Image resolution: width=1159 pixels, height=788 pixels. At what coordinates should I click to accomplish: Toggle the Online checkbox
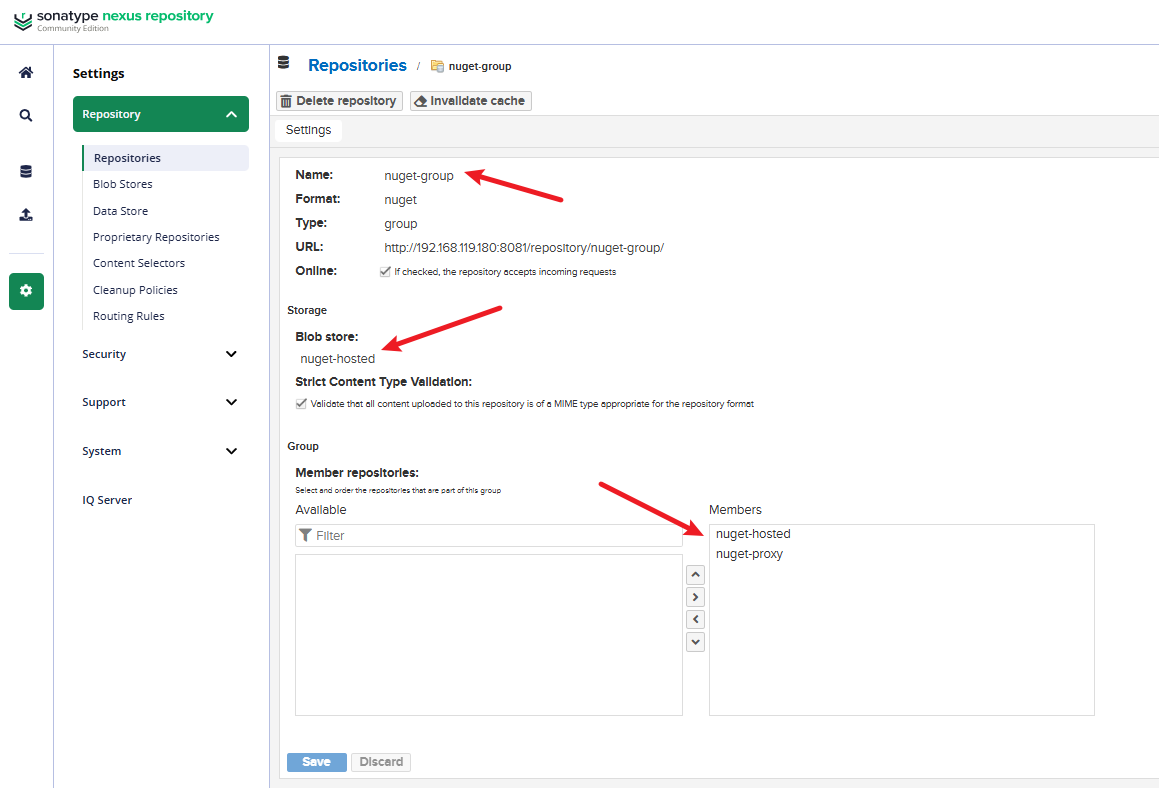[385, 271]
